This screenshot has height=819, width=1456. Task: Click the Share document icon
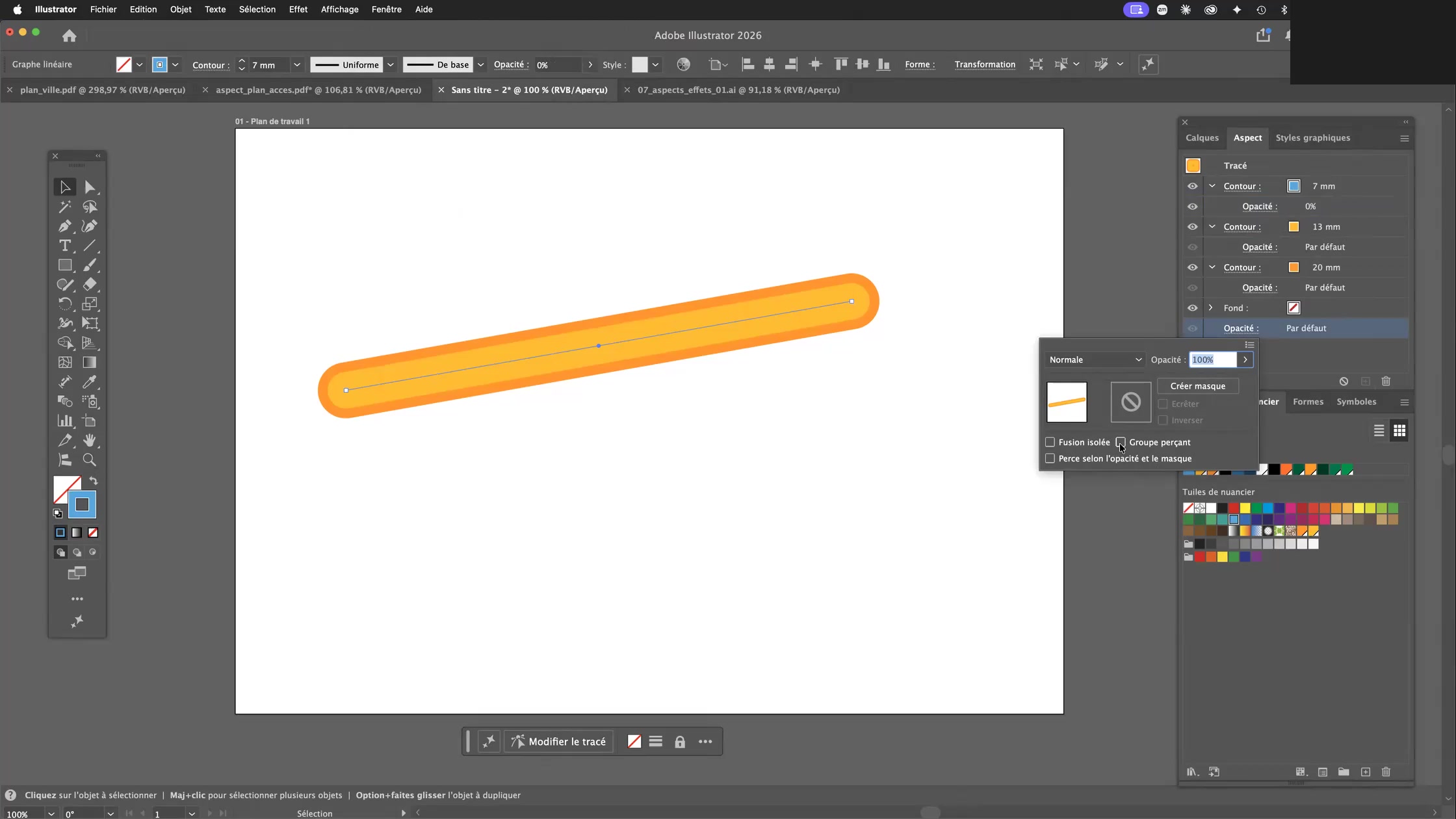(1263, 35)
